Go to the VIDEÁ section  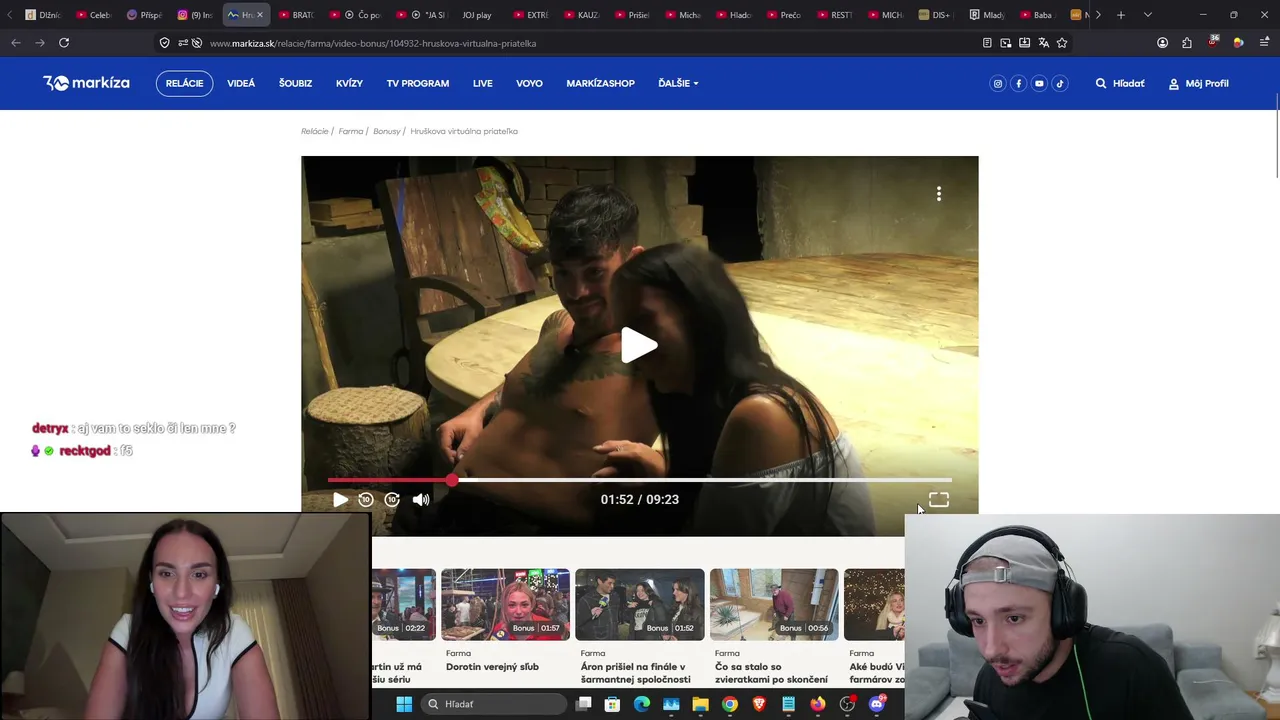pos(241,83)
